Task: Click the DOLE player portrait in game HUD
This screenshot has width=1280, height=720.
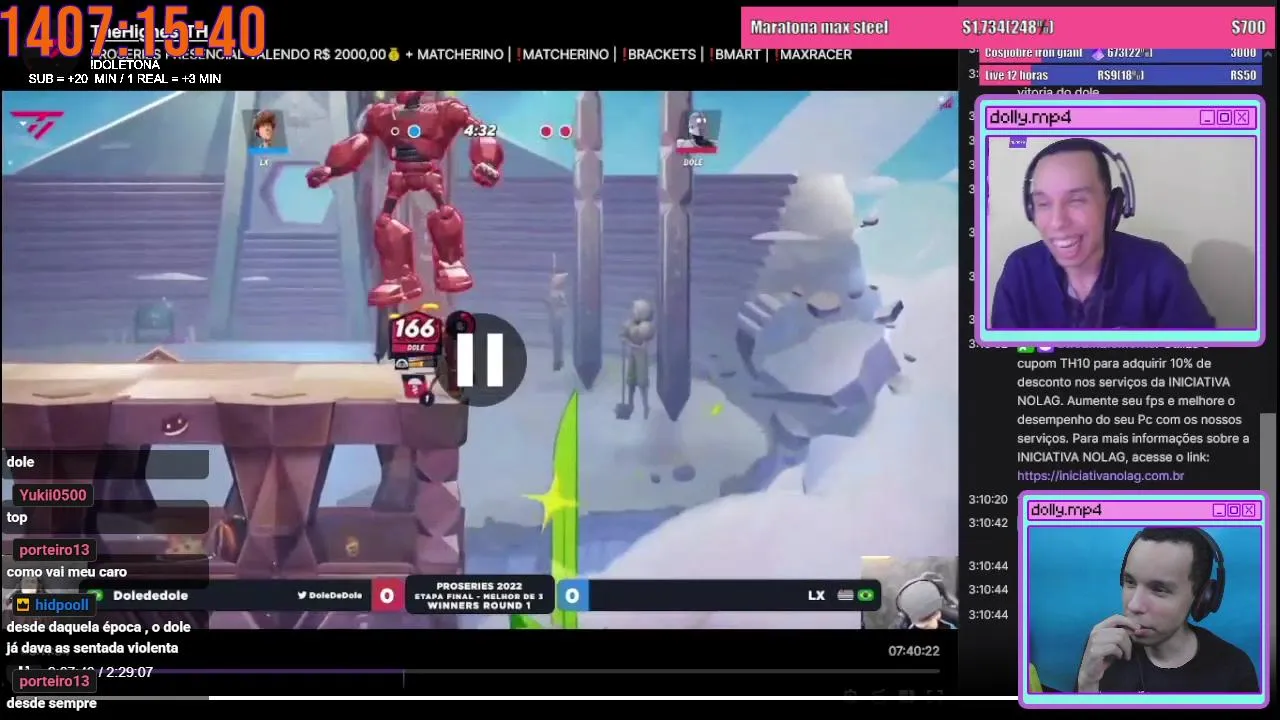Action: click(697, 131)
